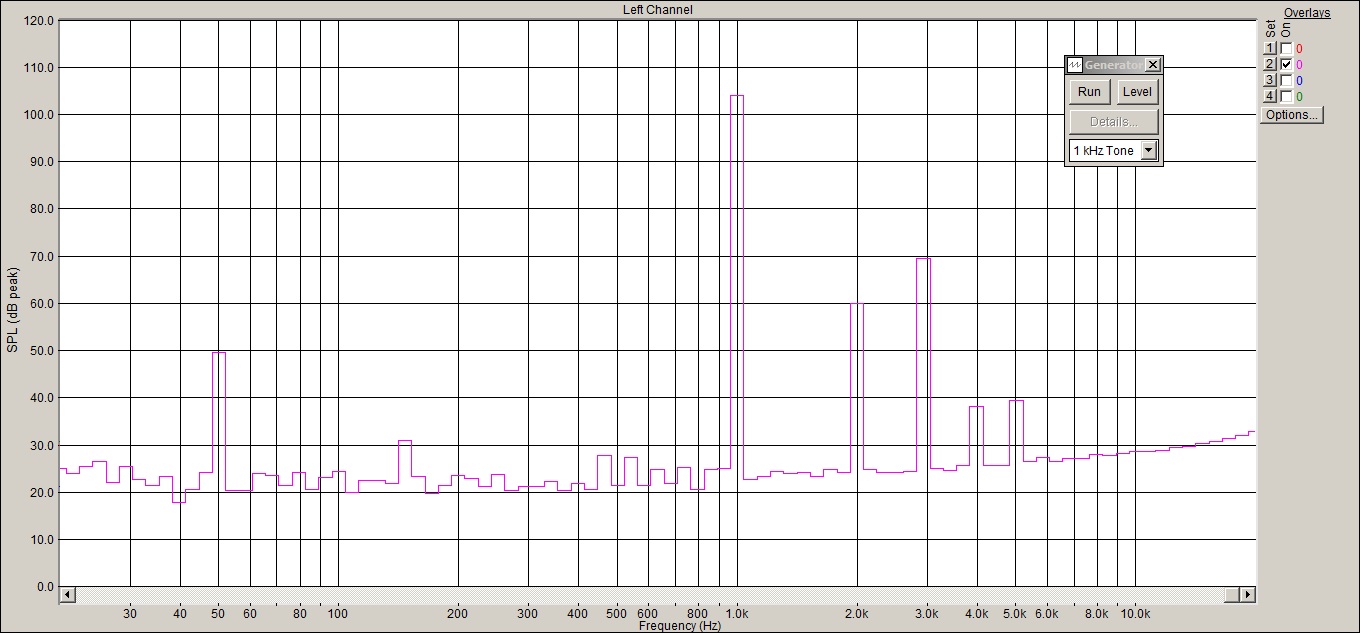Enable overlay 4 checkbox
The height and width of the screenshot is (633, 1360).
(1286, 96)
